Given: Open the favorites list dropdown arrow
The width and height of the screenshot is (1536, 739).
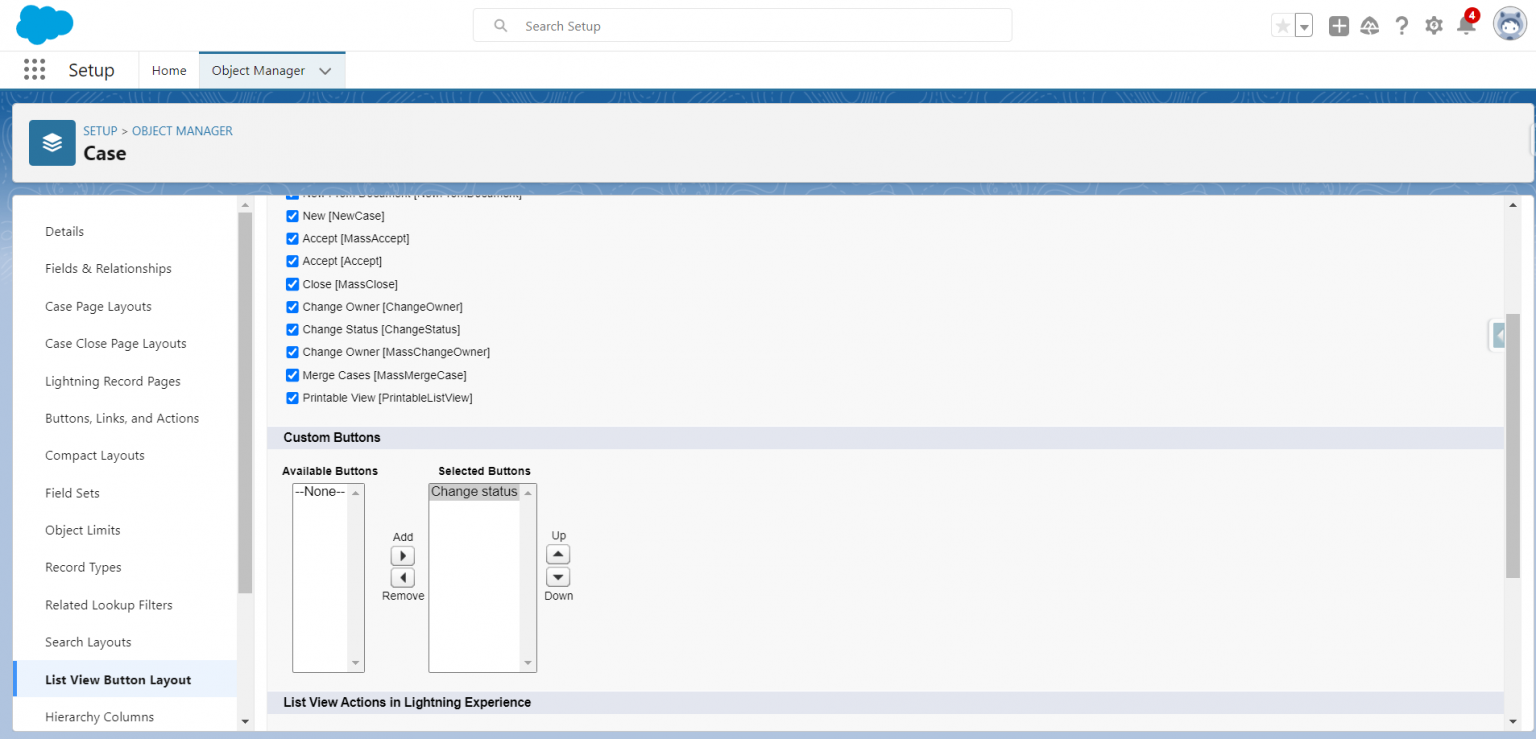Looking at the screenshot, I should click(1303, 25).
